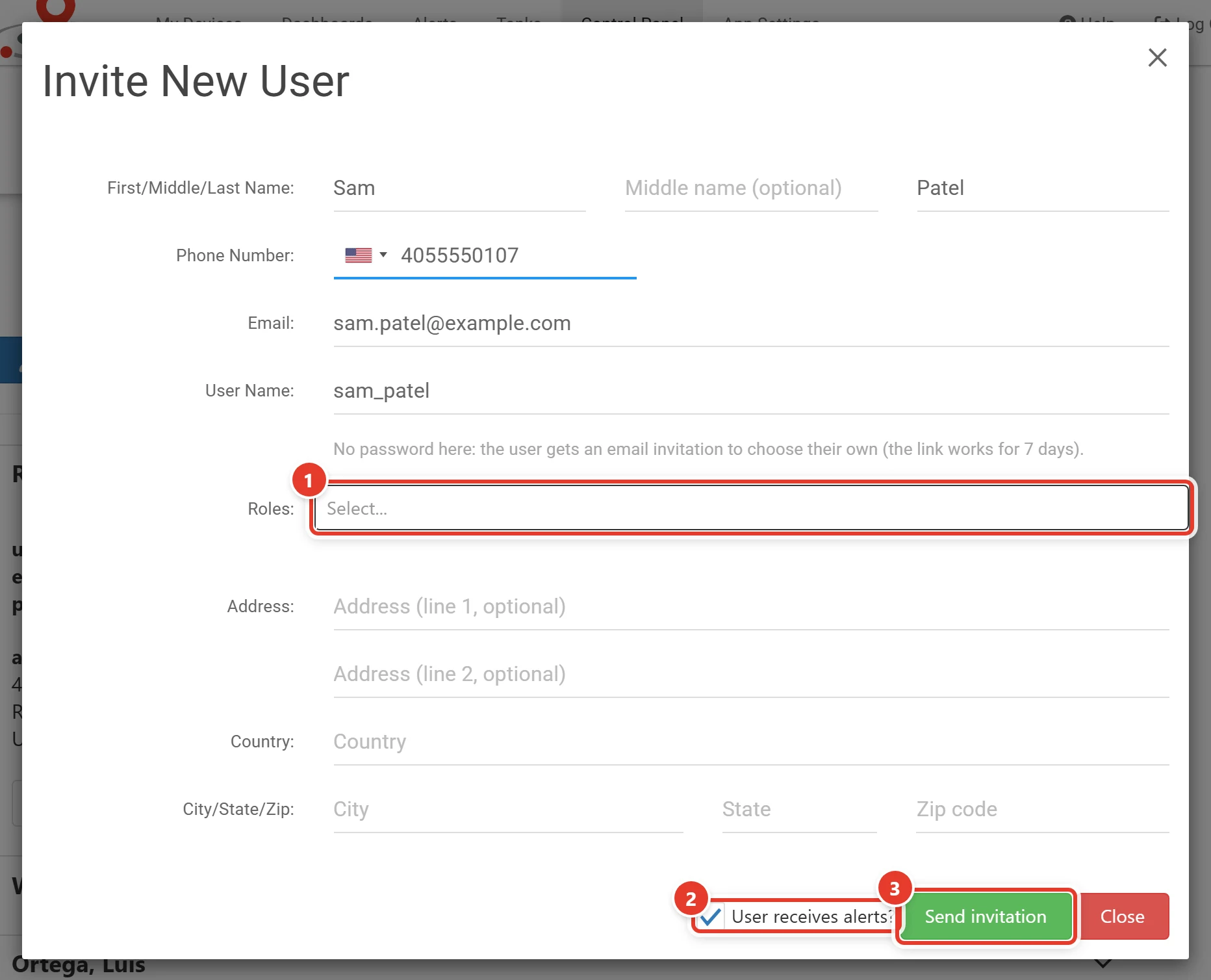
Task: Focus the Middle name (optional) field
Action: pyautogui.click(x=751, y=188)
